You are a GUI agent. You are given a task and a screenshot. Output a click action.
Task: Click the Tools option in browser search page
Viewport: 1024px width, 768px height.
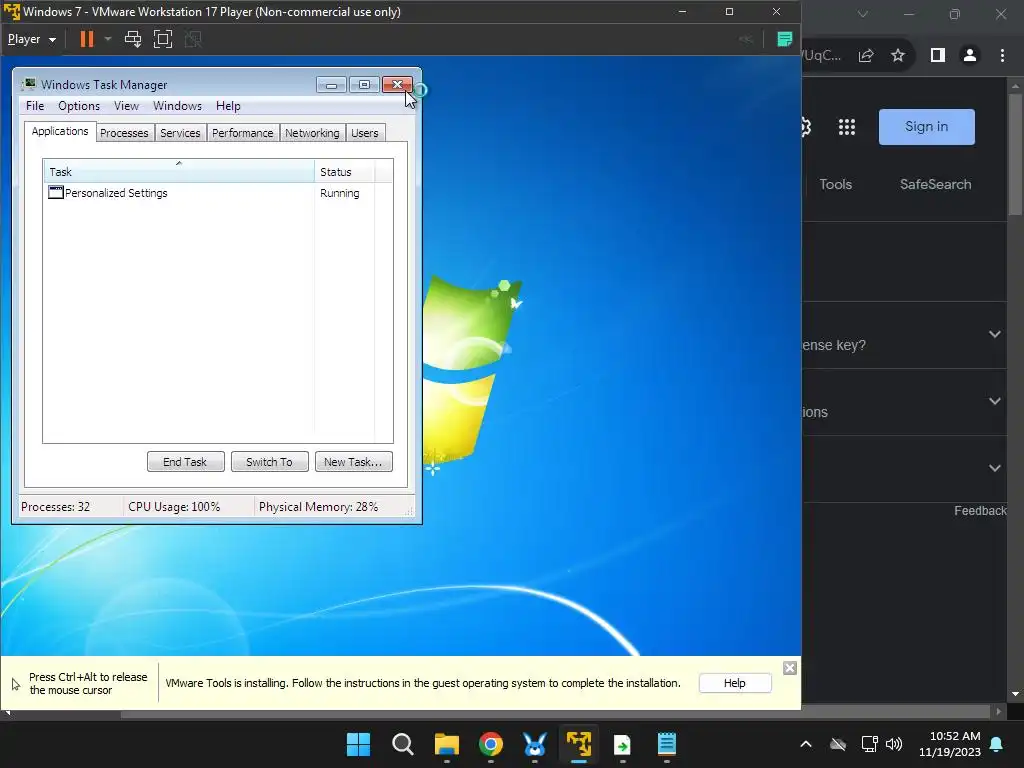[835, 184]
